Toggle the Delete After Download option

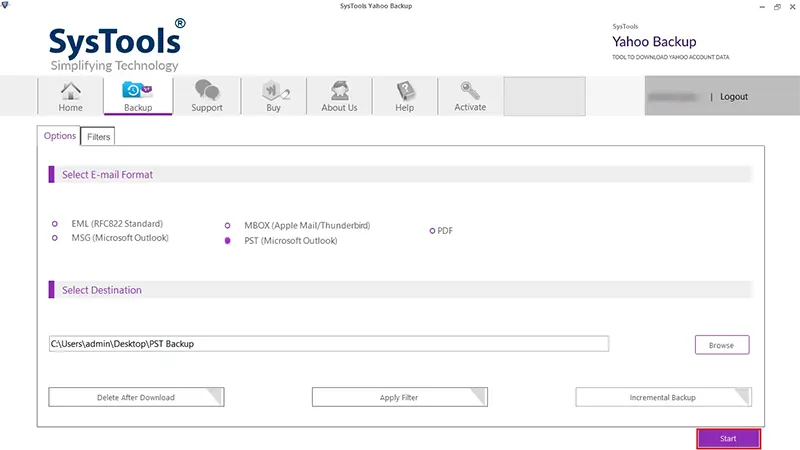pyautogui.click(x=136, y=397)
